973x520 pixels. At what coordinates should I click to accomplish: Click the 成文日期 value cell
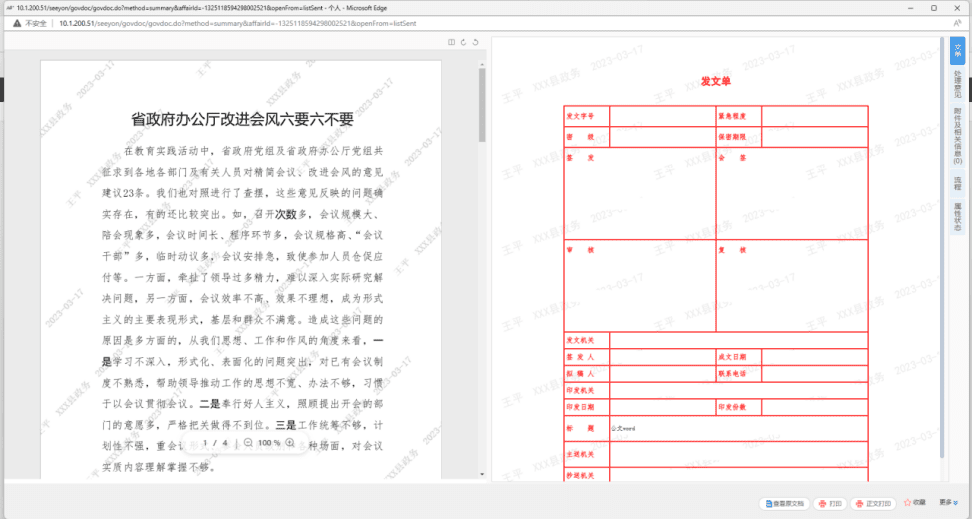point(814,357)
